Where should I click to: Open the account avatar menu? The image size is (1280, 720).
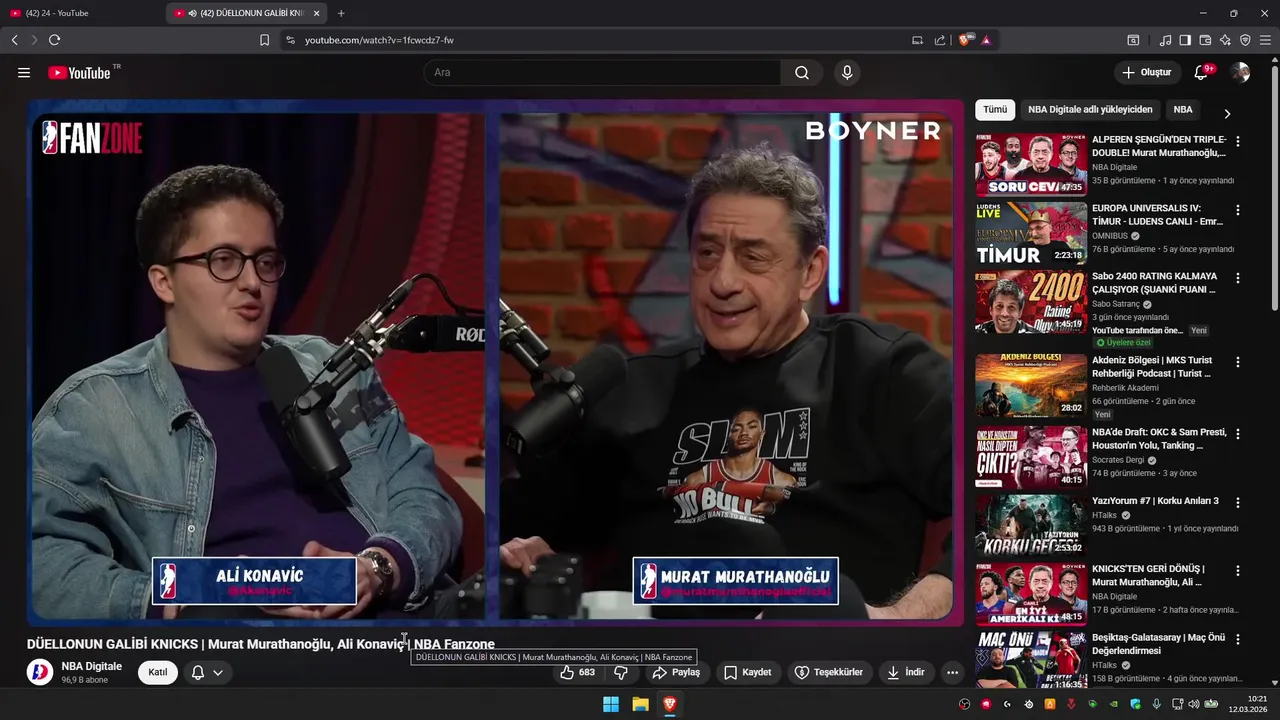pos(1241,73)
